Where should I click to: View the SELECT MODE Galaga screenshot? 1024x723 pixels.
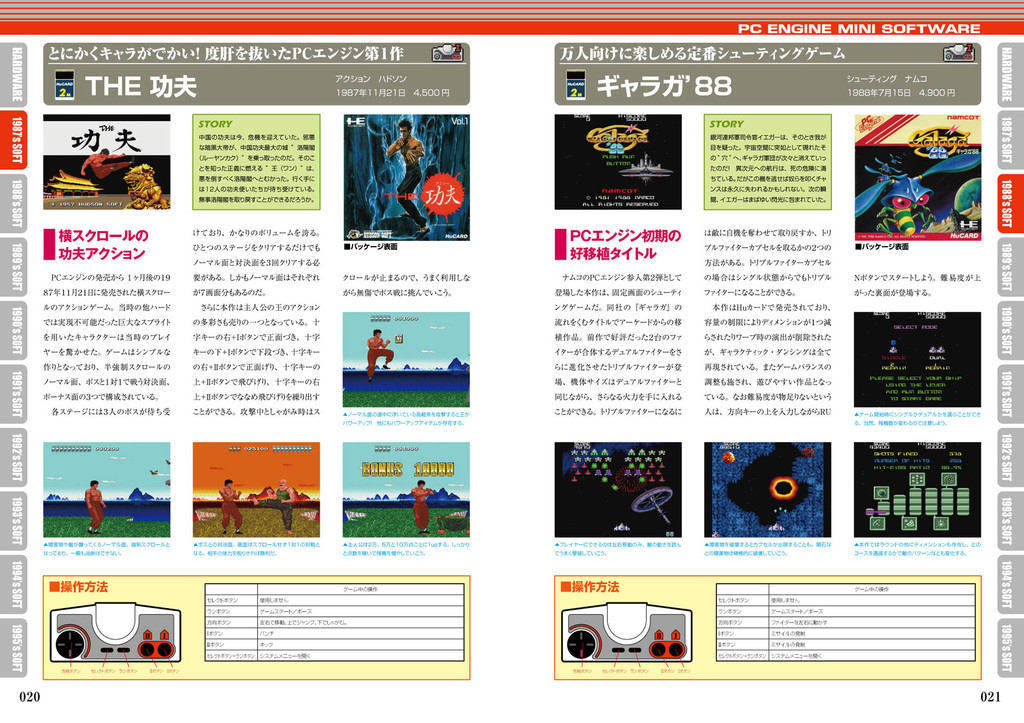917,359
